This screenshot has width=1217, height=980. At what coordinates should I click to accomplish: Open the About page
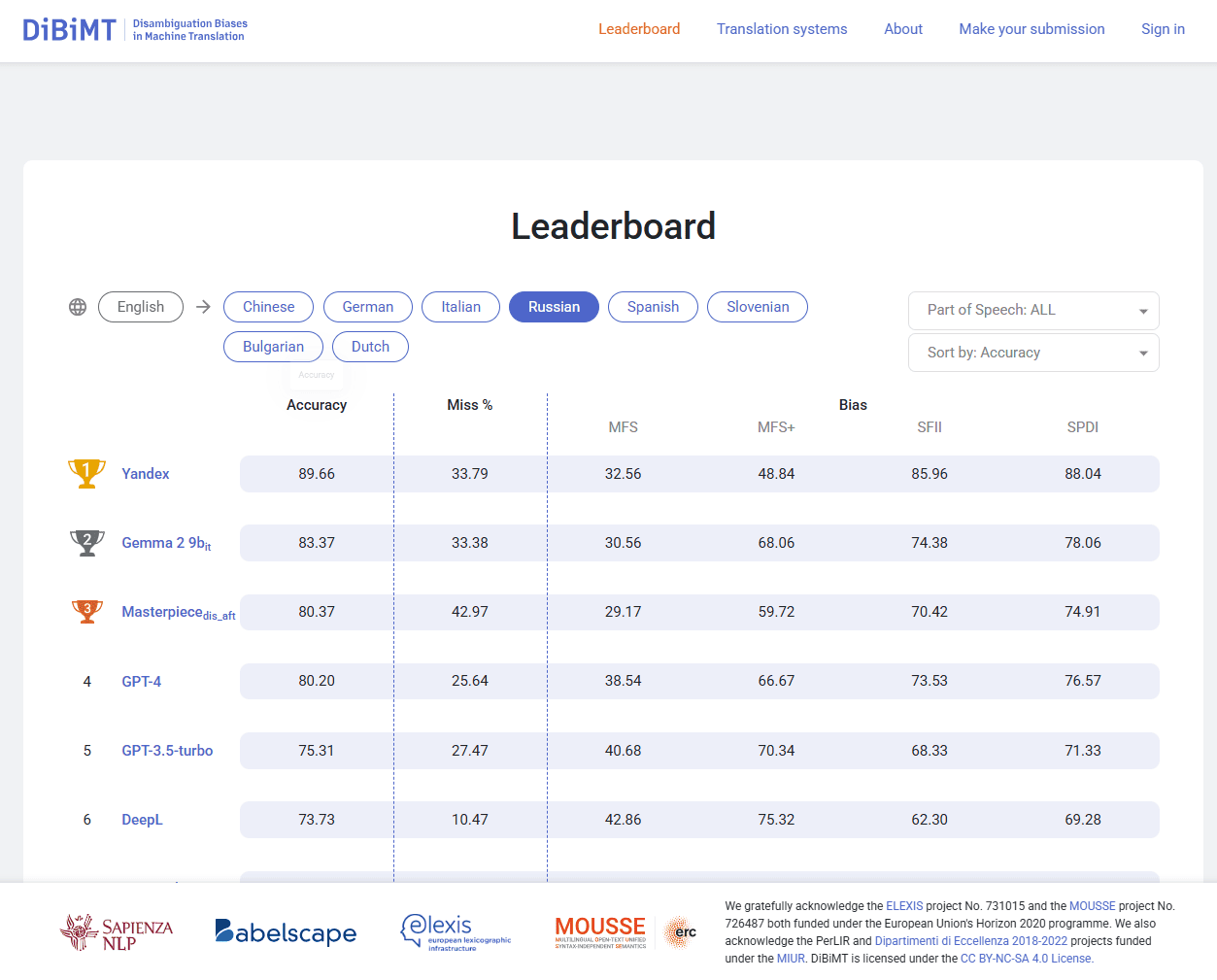903,29
